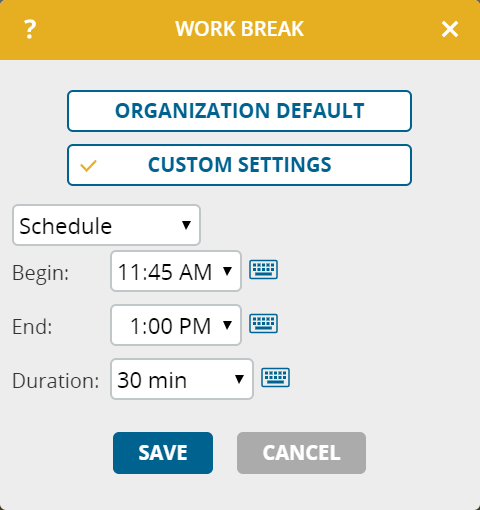Screen dimensions: 480x510
Task: Select Organization Default option
Action: pos(239,111)
